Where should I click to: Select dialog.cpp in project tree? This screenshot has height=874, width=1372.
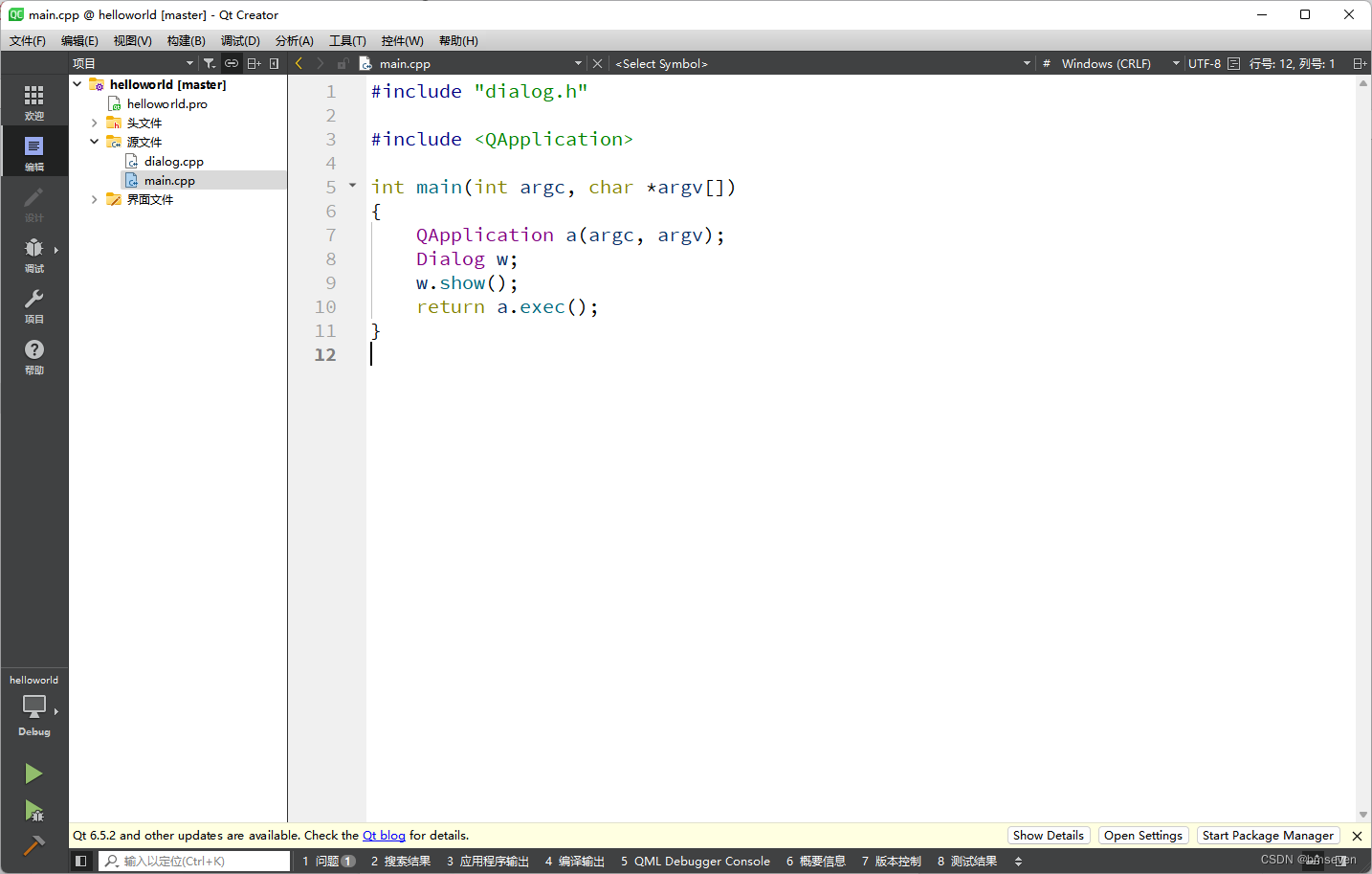[173, 161]
